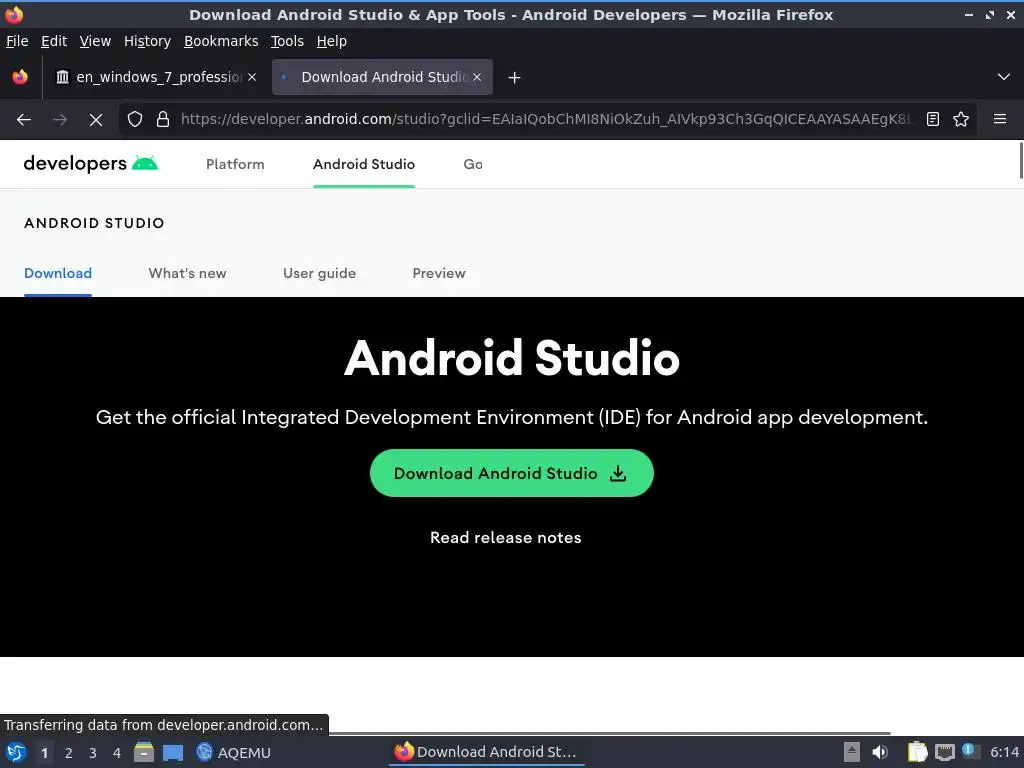Image resolution: width=1024 pixels, height=768 pixels.
Task: Click the page vertical scrollbar thumb
Action: 1021,160
